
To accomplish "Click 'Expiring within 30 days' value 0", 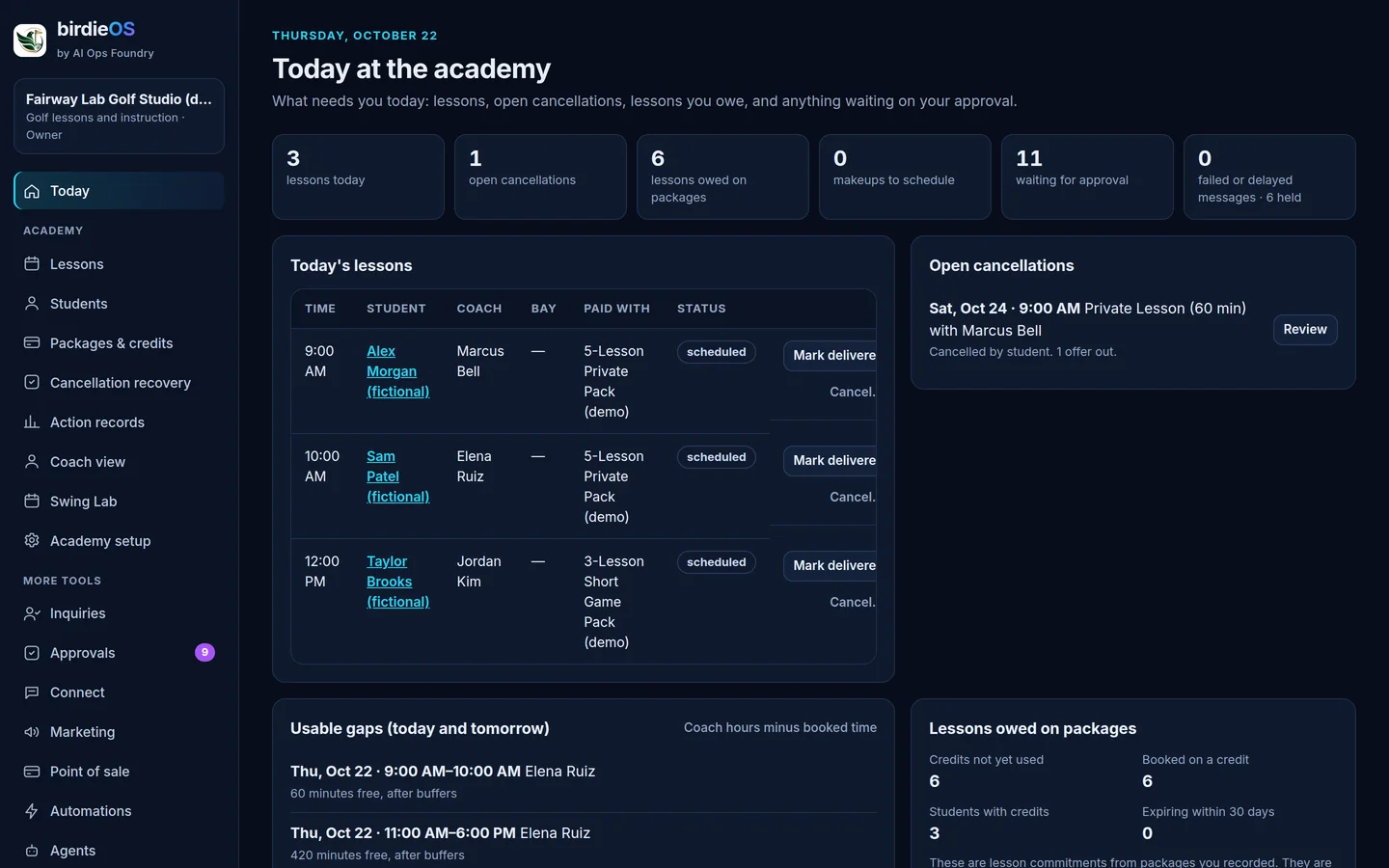I will point(1148,833).
